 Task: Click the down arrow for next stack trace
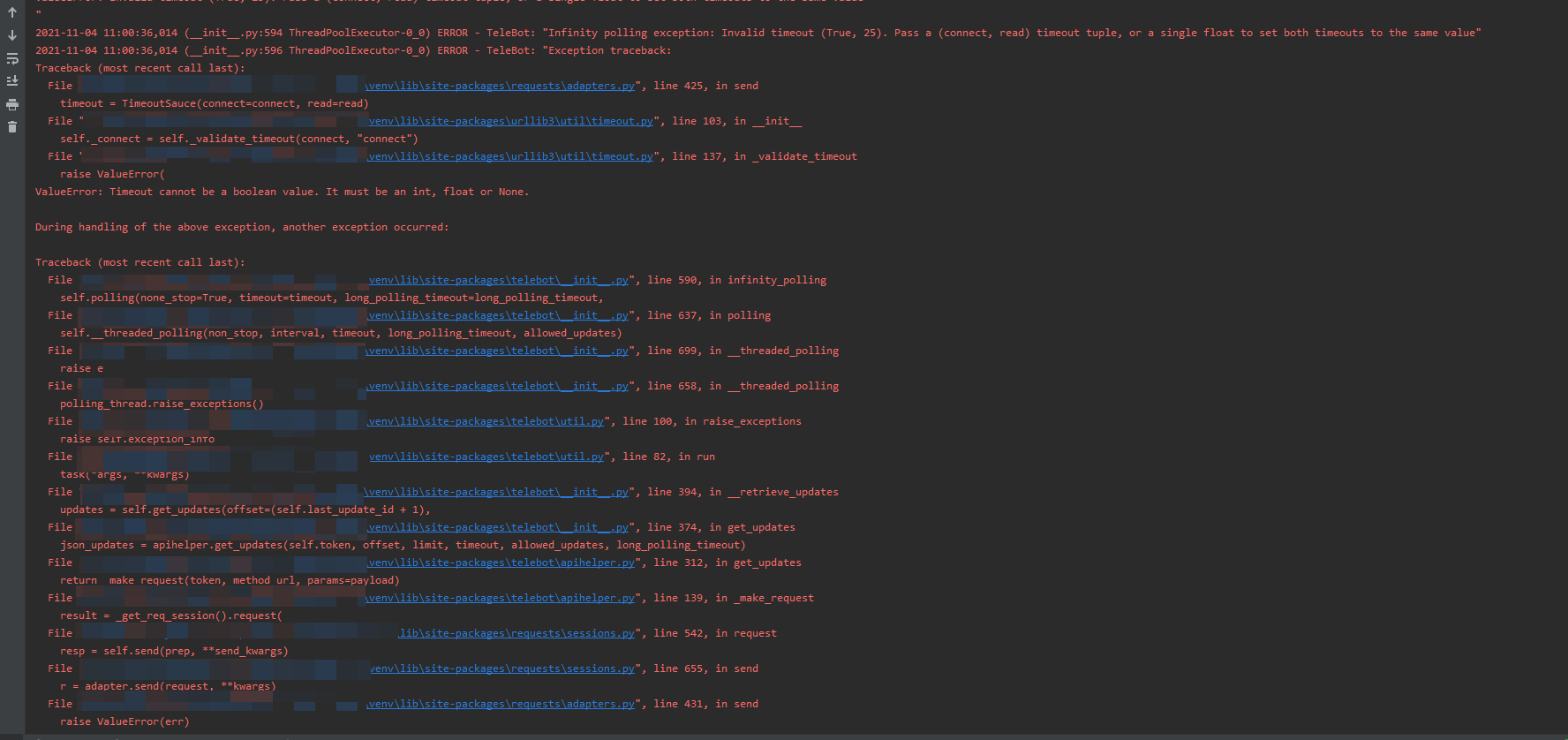point(12,35)
